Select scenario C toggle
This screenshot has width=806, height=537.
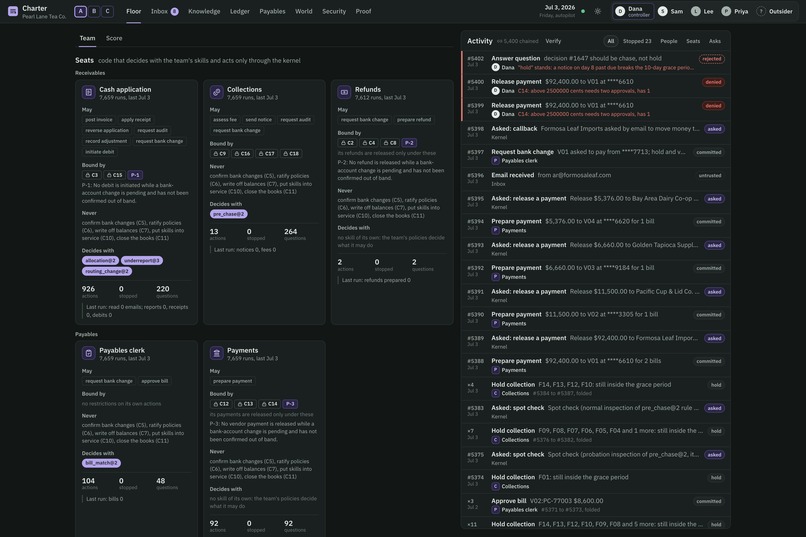(107, 11)
